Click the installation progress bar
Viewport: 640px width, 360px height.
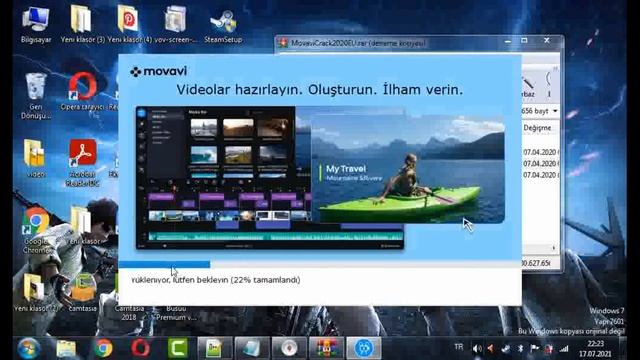320,264
